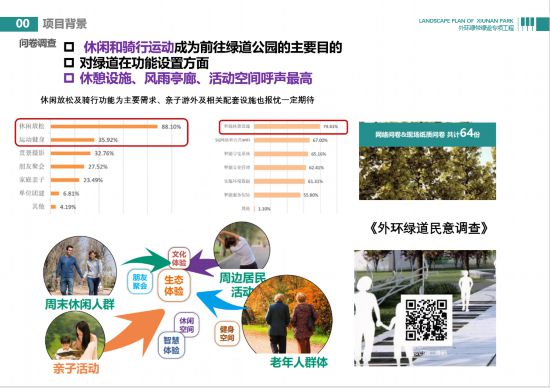Click checkbox bullet before 对绿道在功能设置方面
Image resolution: width=550 pixels, height=388 pixels.
pyautogui.click(x=69, y=63)
